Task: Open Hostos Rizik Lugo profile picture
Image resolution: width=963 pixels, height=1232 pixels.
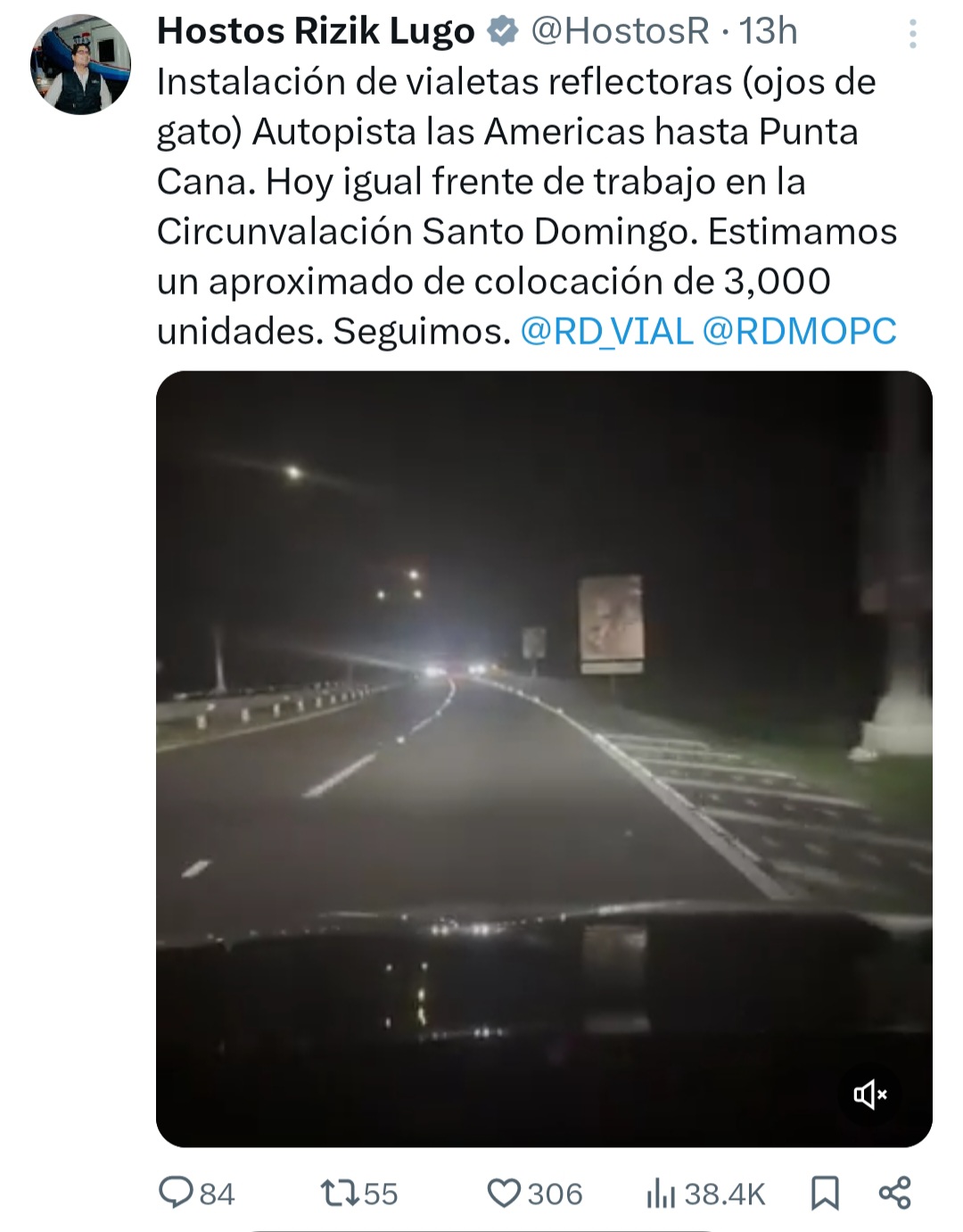Action: tap(81, 63)
